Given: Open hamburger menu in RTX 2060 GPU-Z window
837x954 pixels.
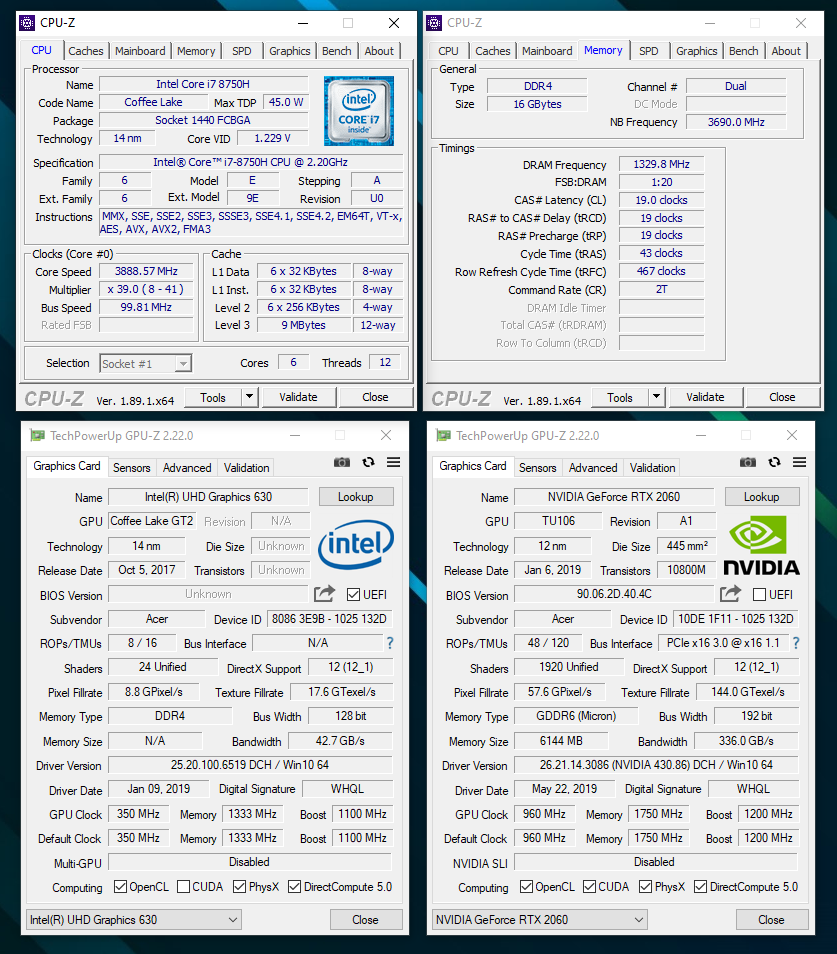Looking at the screenshot, I should tap(799, 462).
